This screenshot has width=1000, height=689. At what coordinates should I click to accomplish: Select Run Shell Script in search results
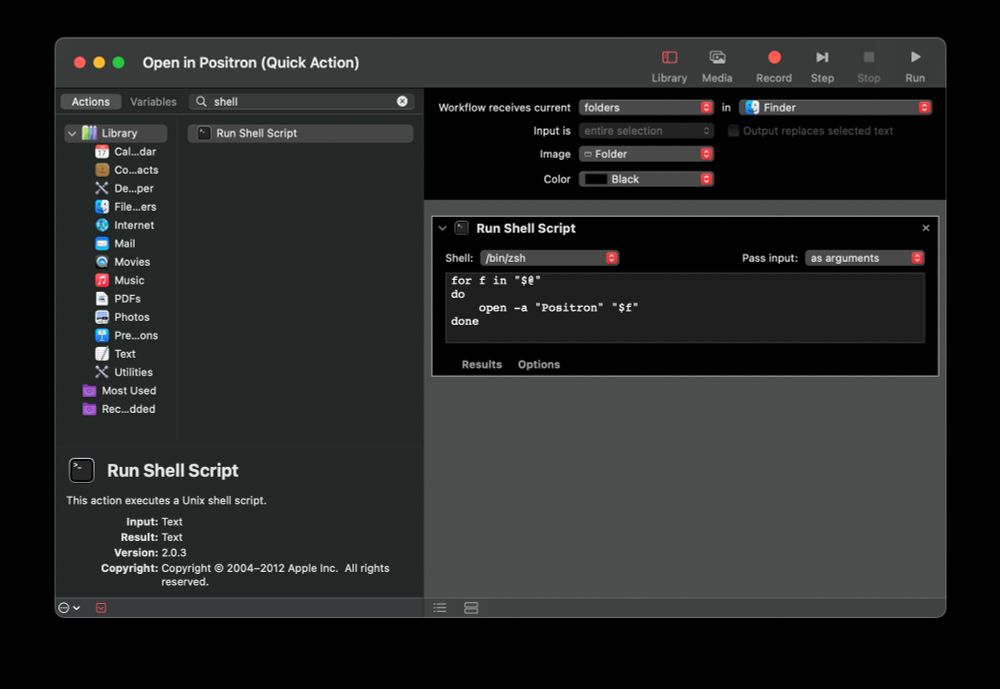[300, 133]
